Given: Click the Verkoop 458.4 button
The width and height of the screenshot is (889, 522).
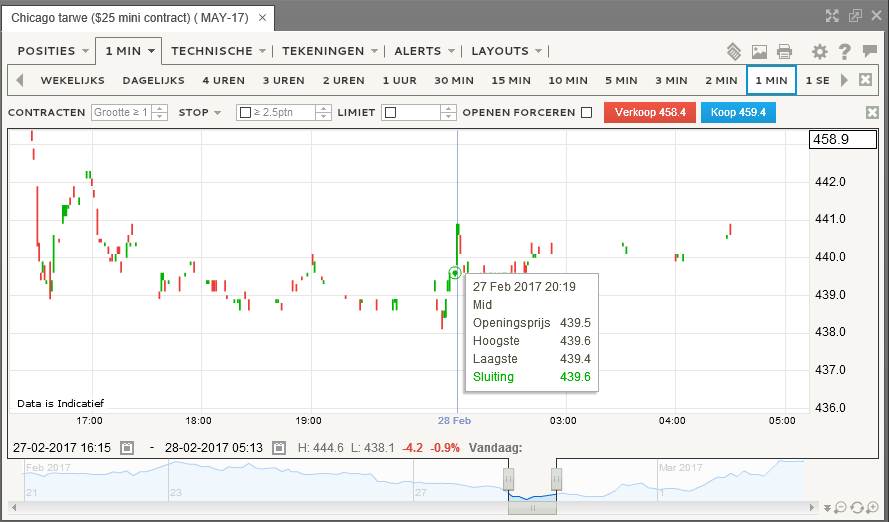Looking at the screenshot, I should 650,112.
